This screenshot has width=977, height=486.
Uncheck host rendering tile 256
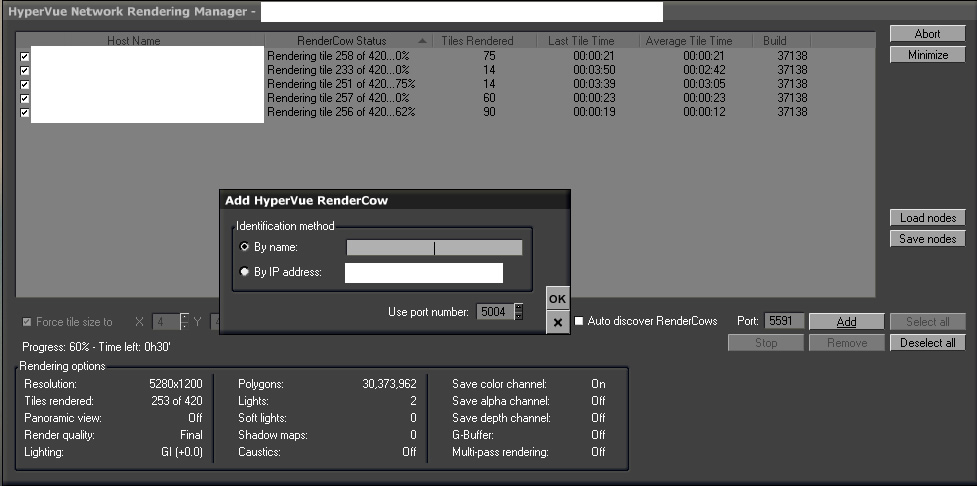[x=24, y=113]
